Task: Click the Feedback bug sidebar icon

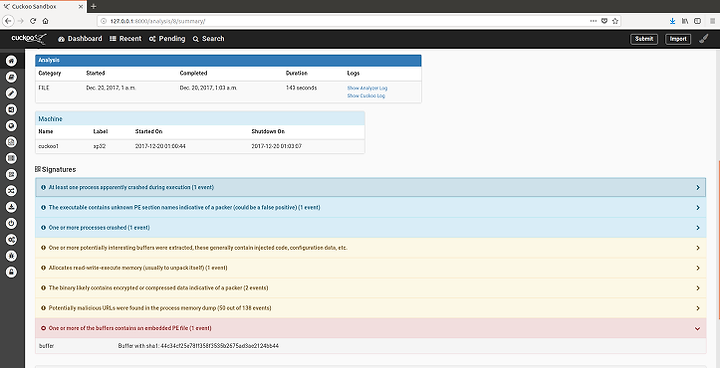Action: point(11,255)
